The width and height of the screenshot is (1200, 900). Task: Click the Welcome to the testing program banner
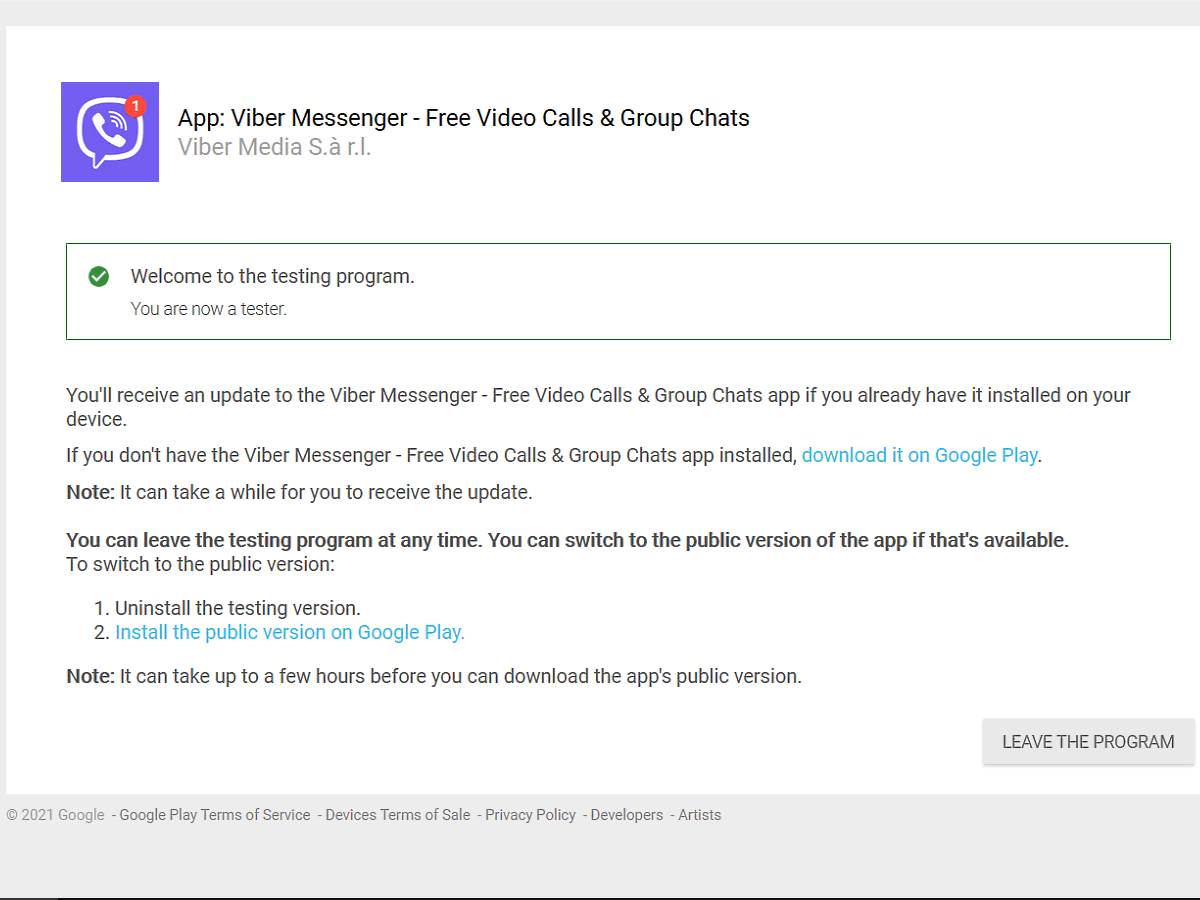click(x=271, y=276)
